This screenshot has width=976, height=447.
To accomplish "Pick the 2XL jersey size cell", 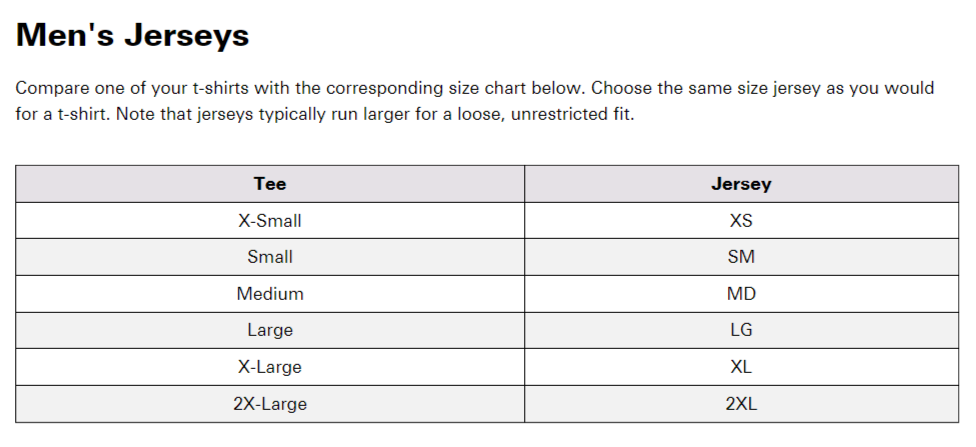I will click(x=741, y=404).
